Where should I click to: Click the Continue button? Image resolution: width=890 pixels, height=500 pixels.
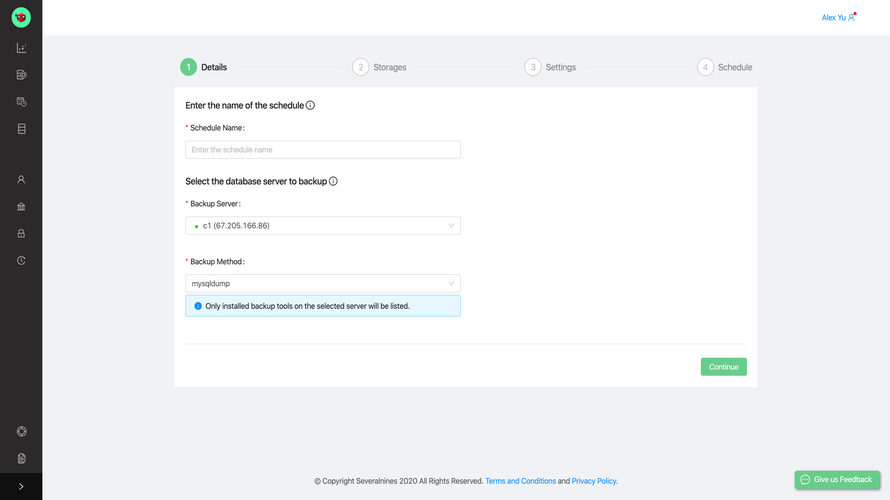pyautogui.click(x=723, y=367)
